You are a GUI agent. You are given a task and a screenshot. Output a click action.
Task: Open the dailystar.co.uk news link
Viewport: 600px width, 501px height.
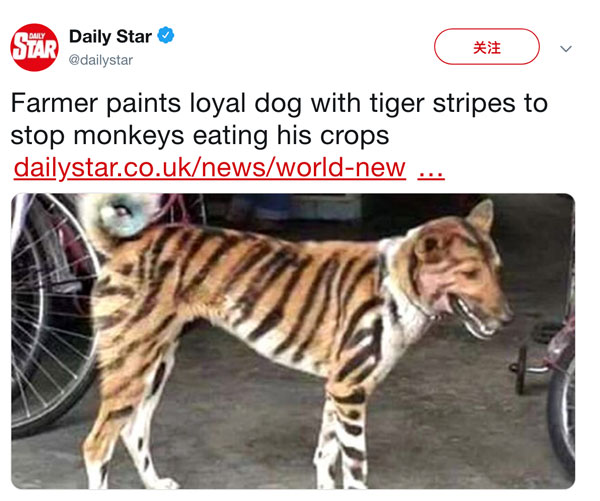[x=209, y=168]
